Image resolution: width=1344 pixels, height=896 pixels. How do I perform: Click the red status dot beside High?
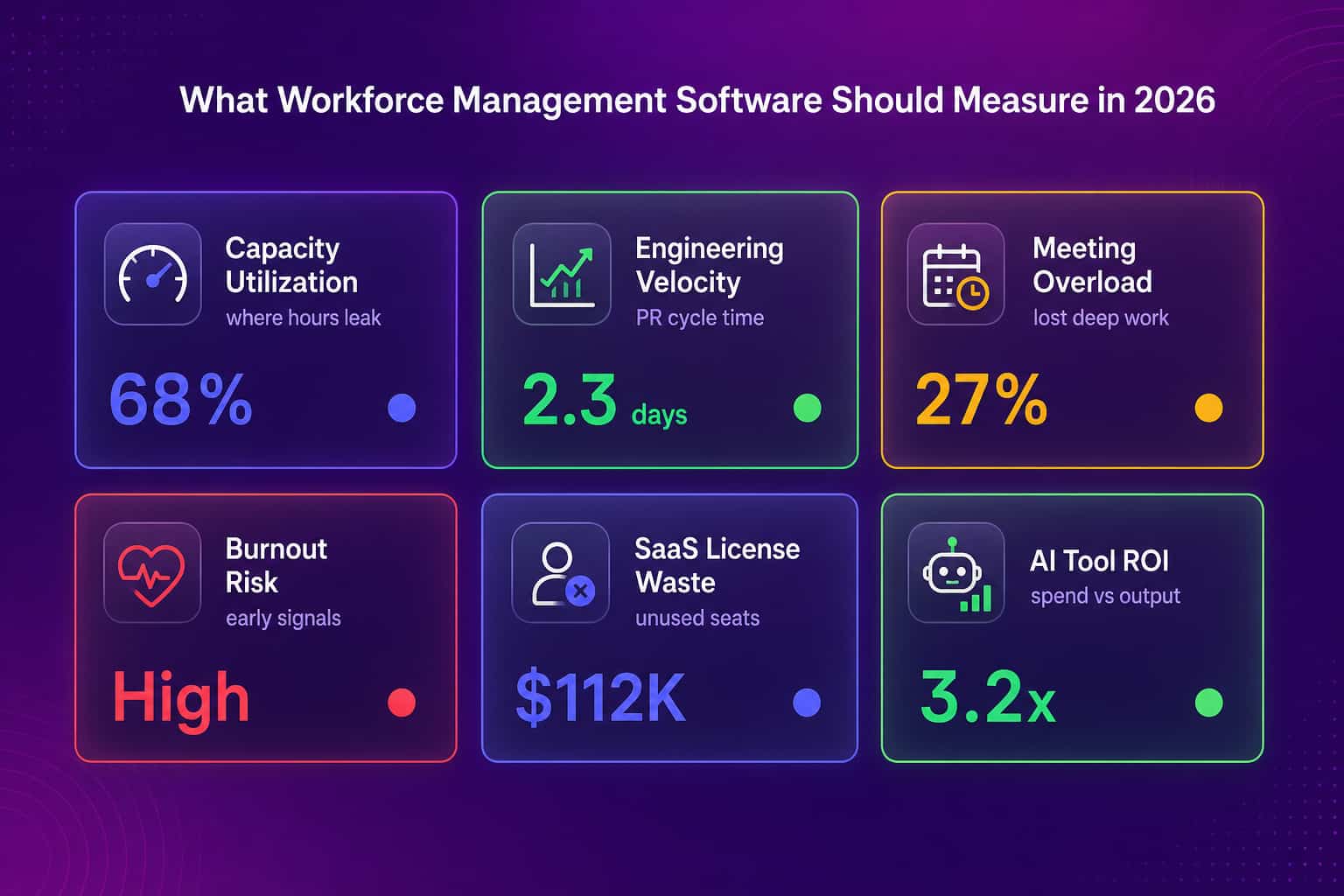click(402, 703)
